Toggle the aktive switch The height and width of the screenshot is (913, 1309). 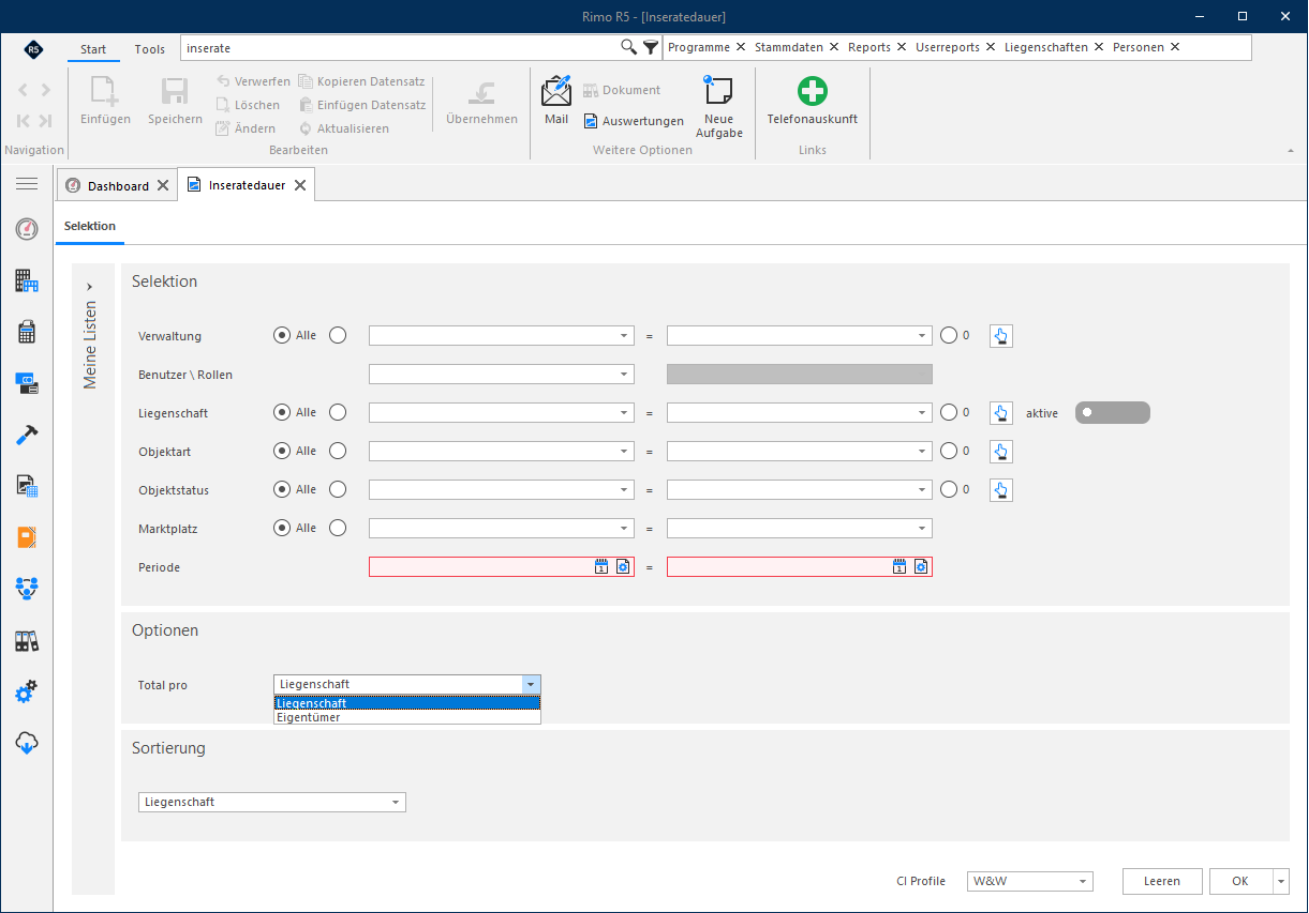(x=1112, y=412)
